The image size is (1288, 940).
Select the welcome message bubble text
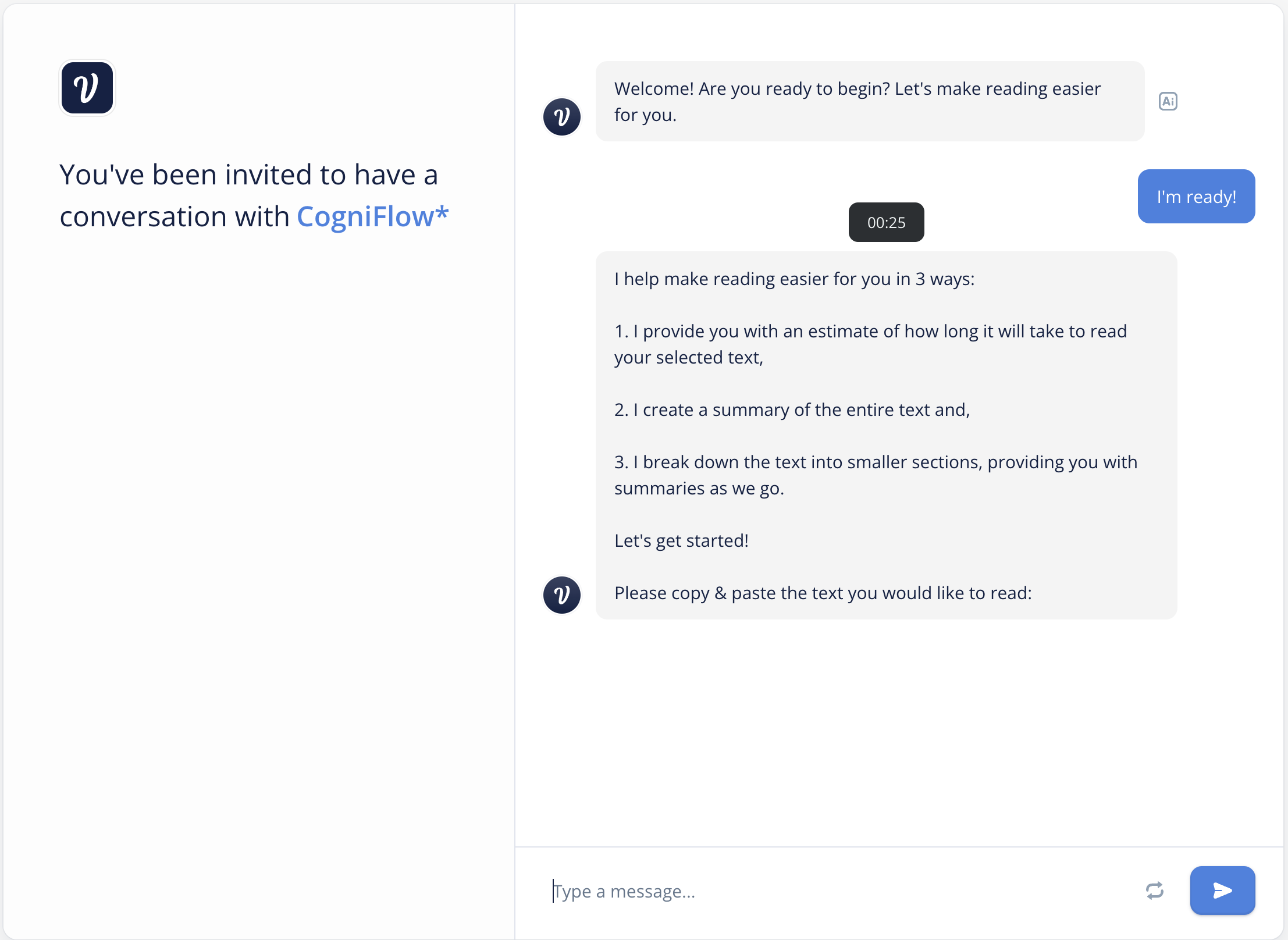click(870, 101)
